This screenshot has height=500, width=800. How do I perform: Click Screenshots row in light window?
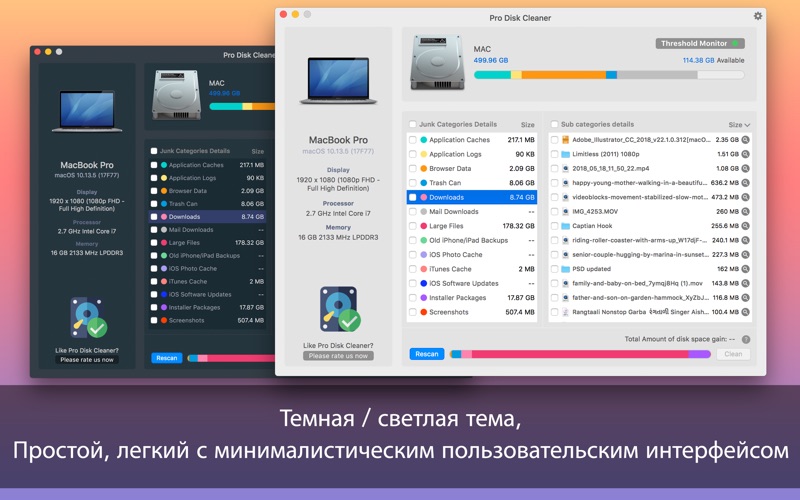pos(472,312)
